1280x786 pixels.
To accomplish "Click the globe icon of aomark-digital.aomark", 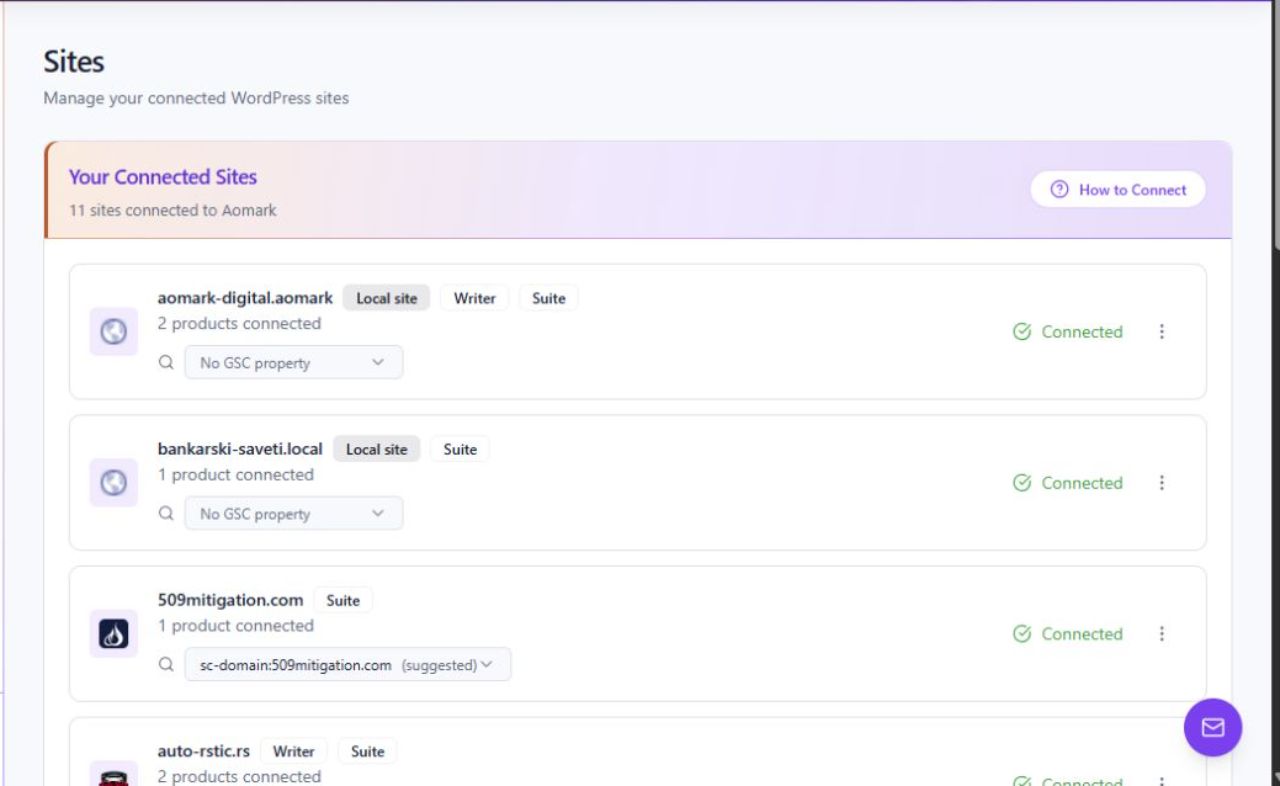I will [114, 331].
